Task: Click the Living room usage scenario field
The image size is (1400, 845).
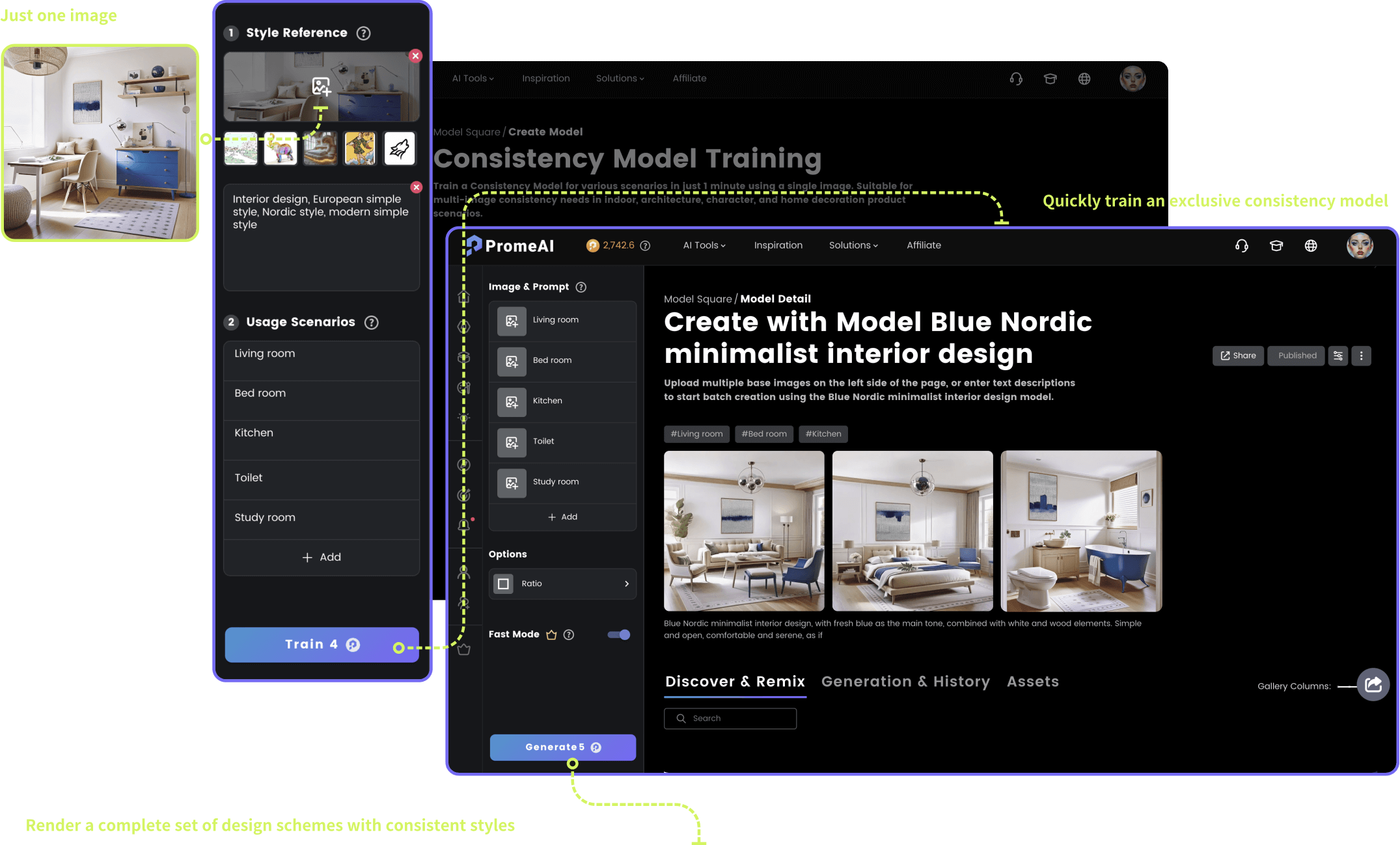Action: pyautogui.click(x=322, y=360)
